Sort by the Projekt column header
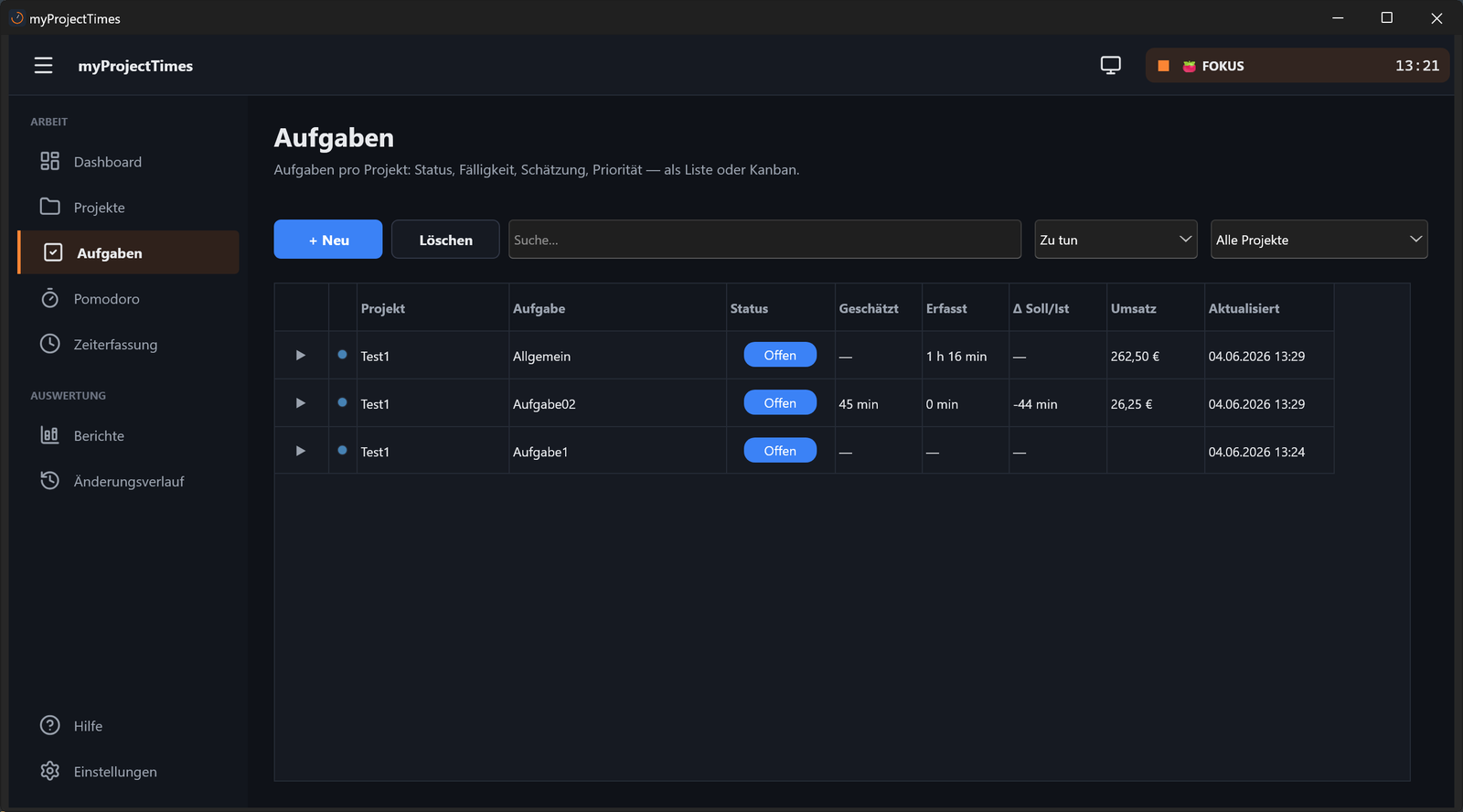The image size is (1463, 812). pos(432,308)
